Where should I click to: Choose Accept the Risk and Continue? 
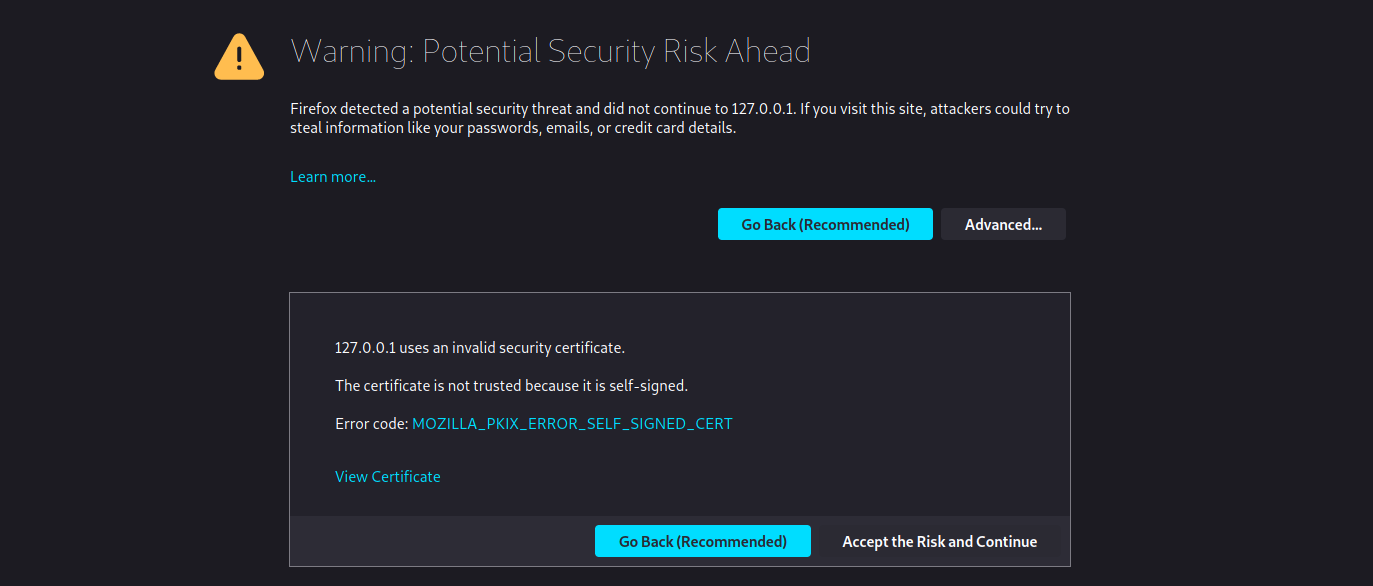click(939, 542)
